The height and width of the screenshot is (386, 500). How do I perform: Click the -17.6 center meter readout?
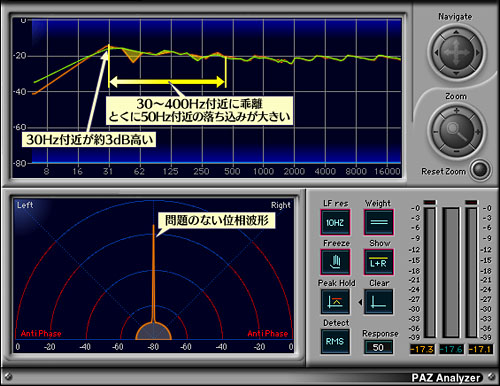[451, 349]
